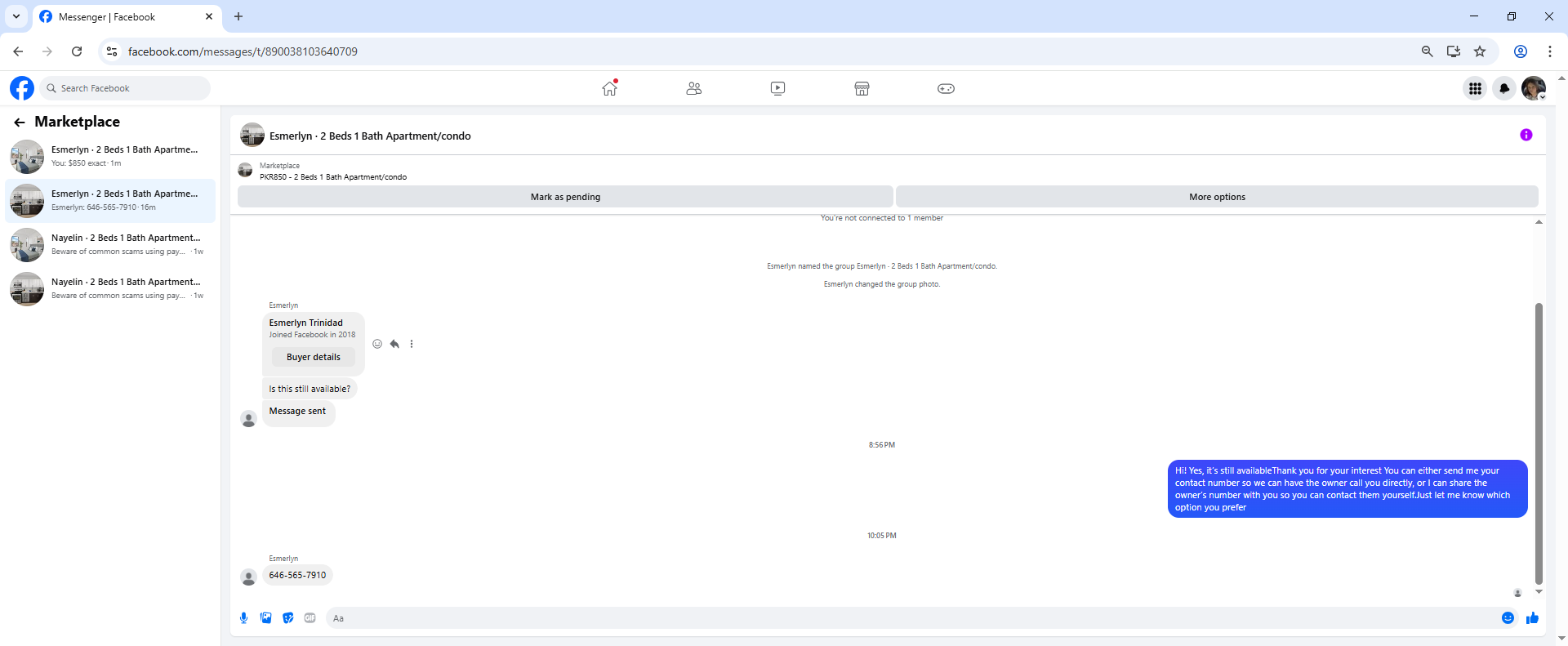1568x646 pixels.
Task: Click chat scroll up arrow
Action: [1539, 222]
